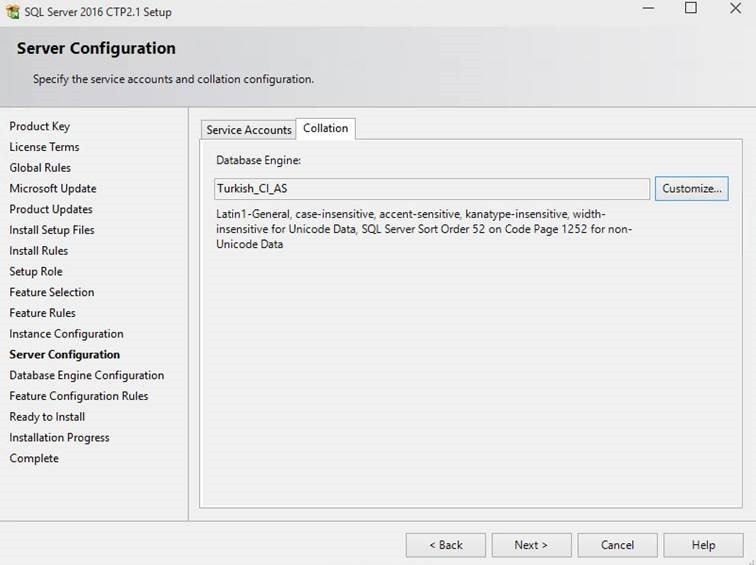Select the Install Rules step
The image size is (756, 565).
point(39,251)
